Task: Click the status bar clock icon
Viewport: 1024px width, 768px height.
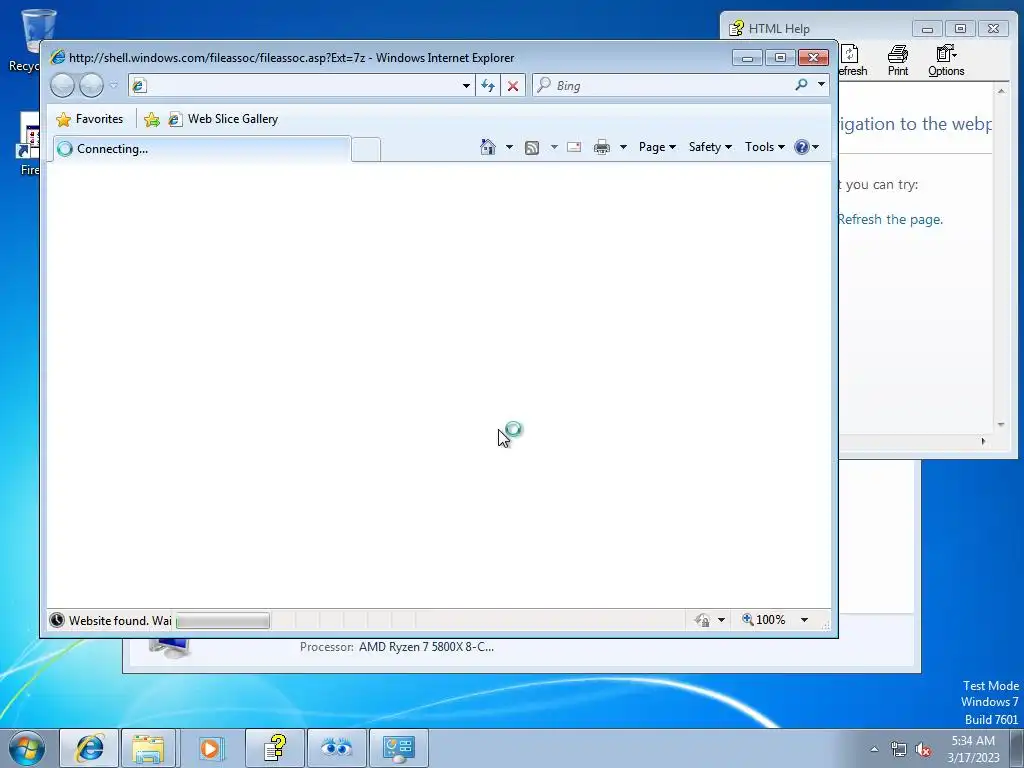Action: (x=57, y=620)
